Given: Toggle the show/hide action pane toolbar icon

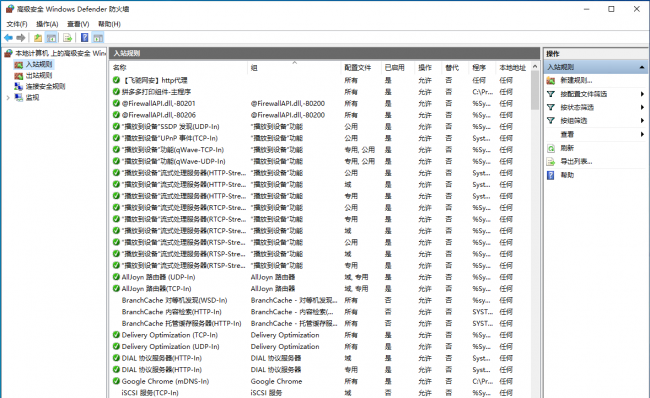Looking at the screenshot, I should 98,38.
